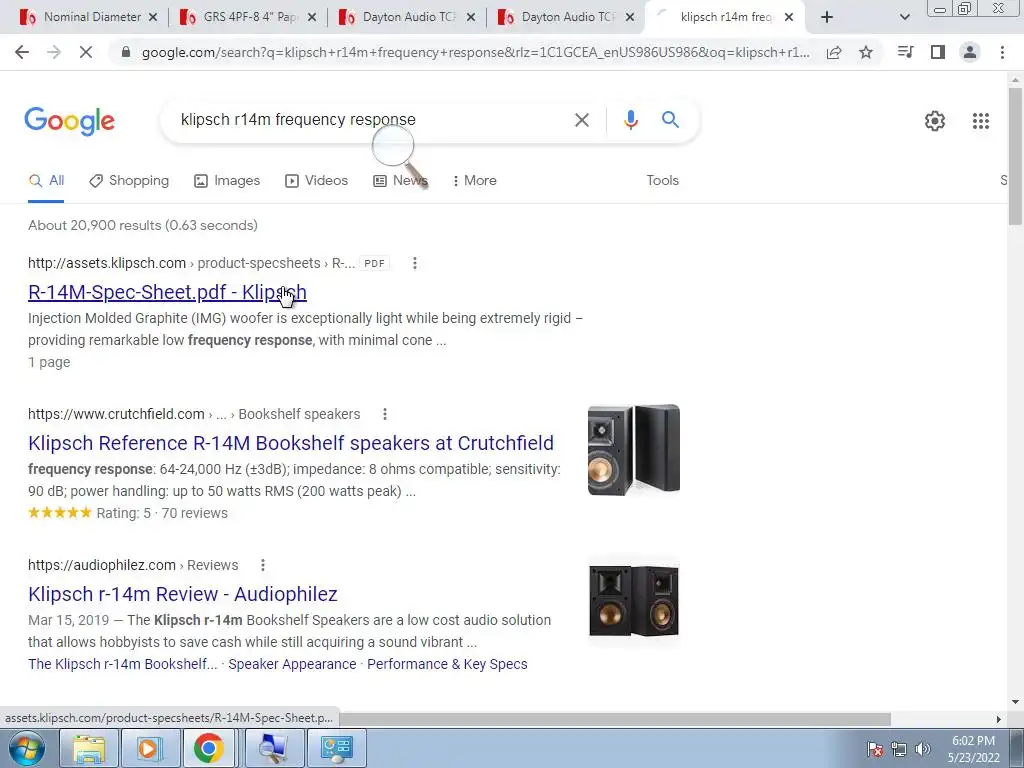Clear the Google search box
Image resolution: width=1024 pixels, height=768 pixels.
581,120
